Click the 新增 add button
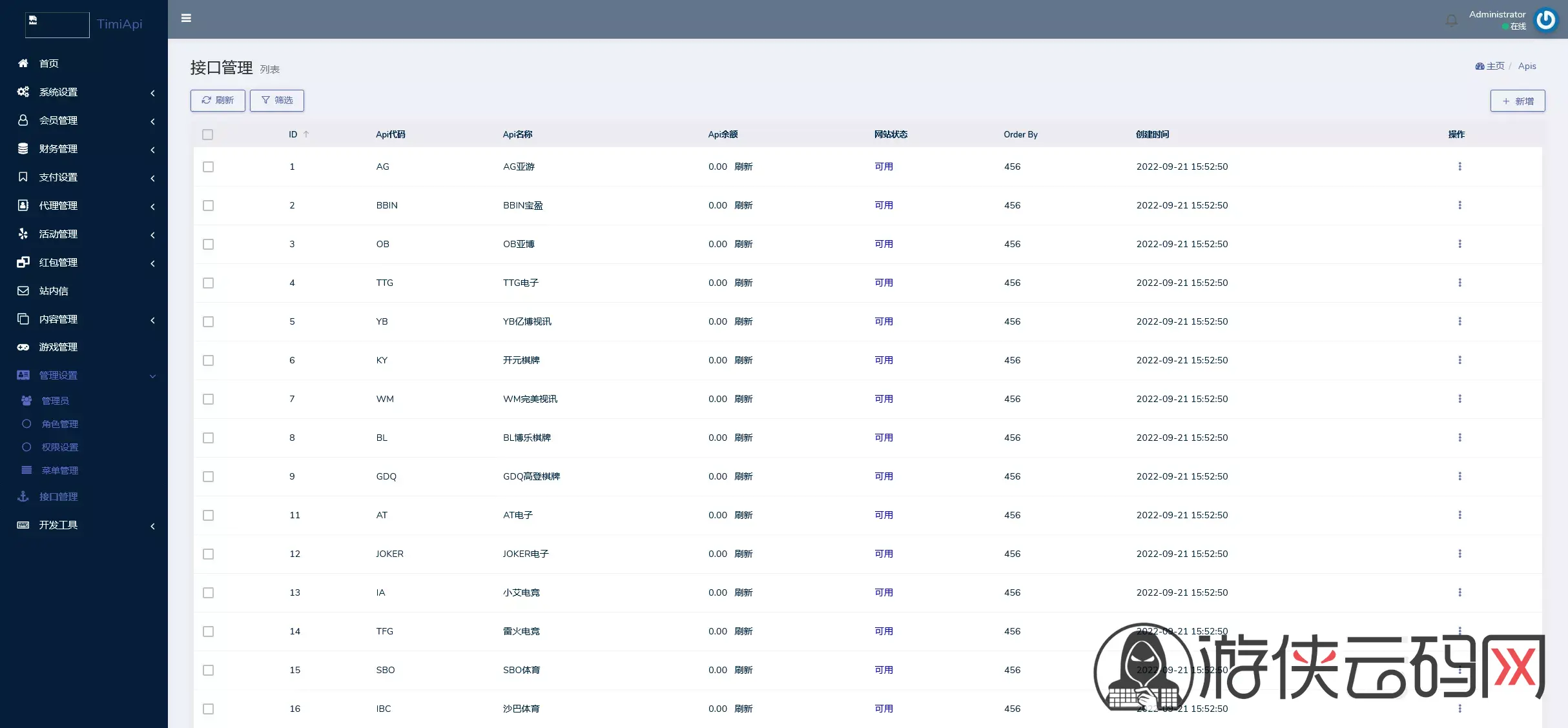Screen dimensions: 1568x728 tap(1518, 101)
